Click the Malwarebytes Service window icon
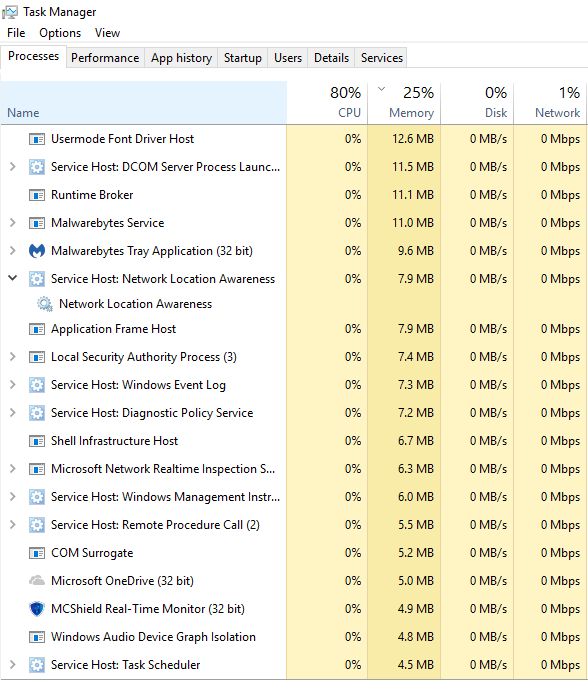 [37, 223]
